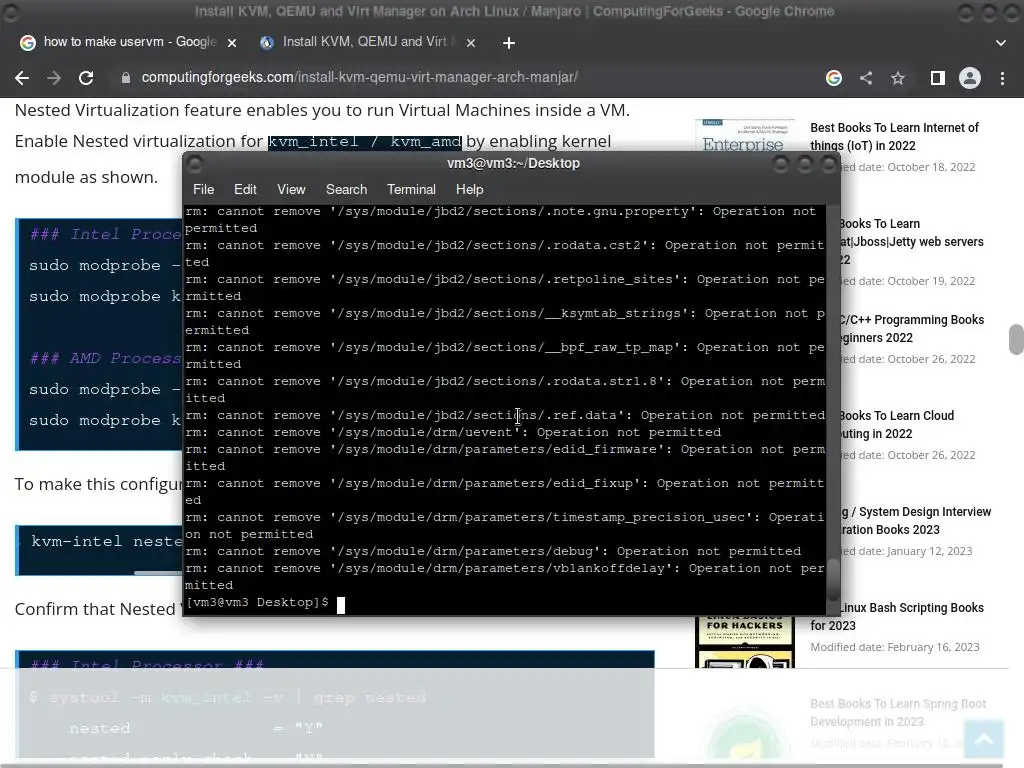The width and height of the screenshot is (1024, 768).
Task: Open terminal View menu
Action: click(x=291, y=189)
